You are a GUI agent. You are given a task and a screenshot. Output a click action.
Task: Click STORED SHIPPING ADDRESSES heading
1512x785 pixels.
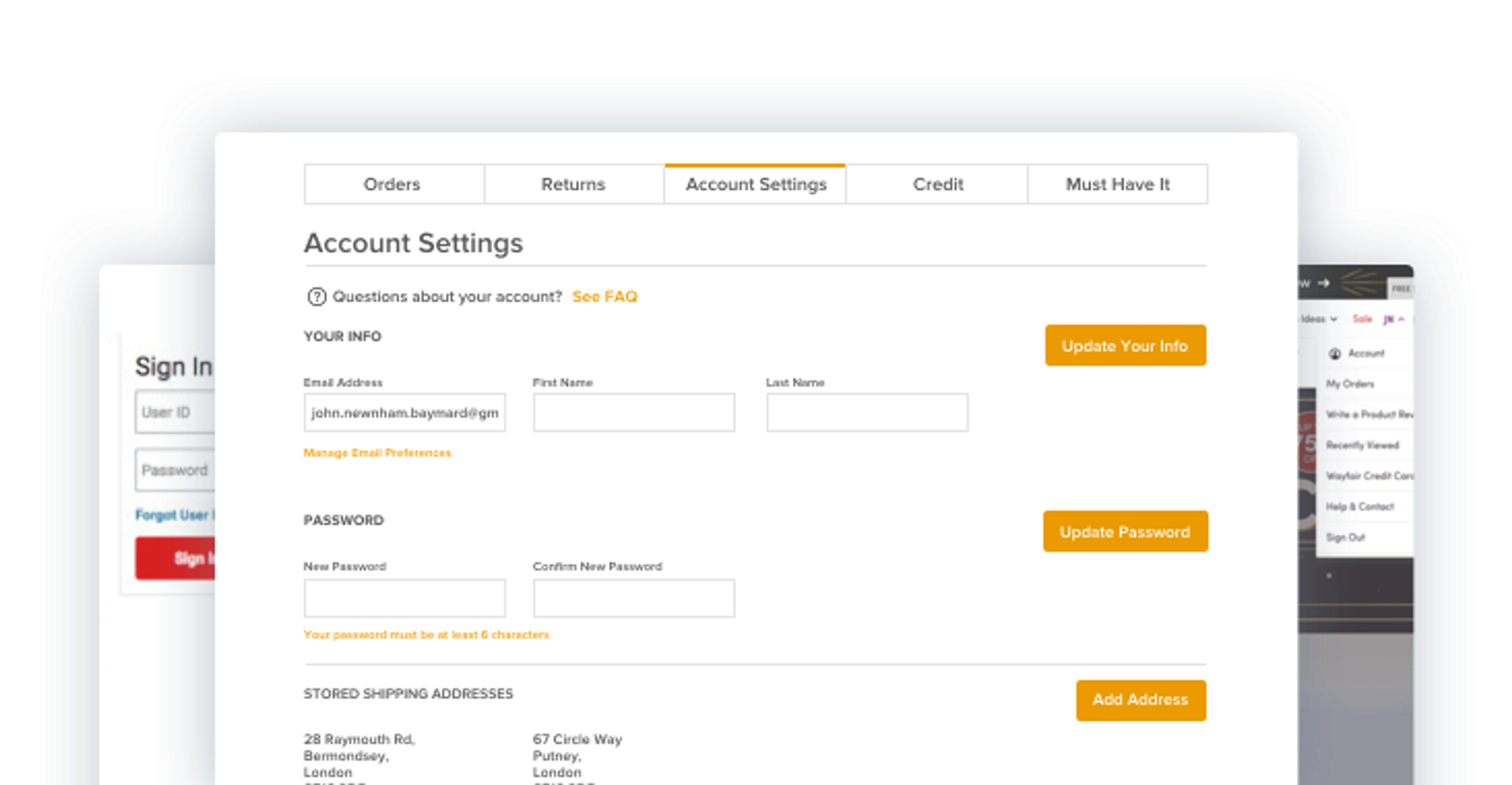point(408,694)
